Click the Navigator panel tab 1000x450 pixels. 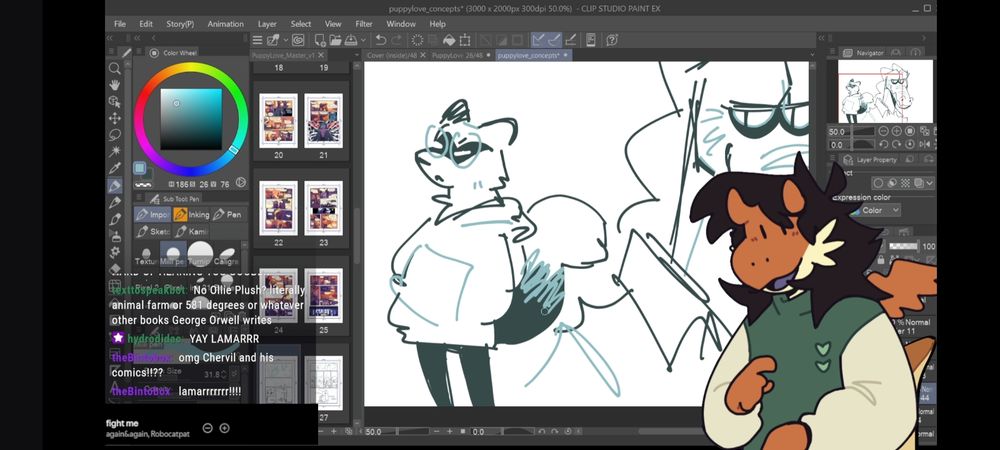point(864,53)
